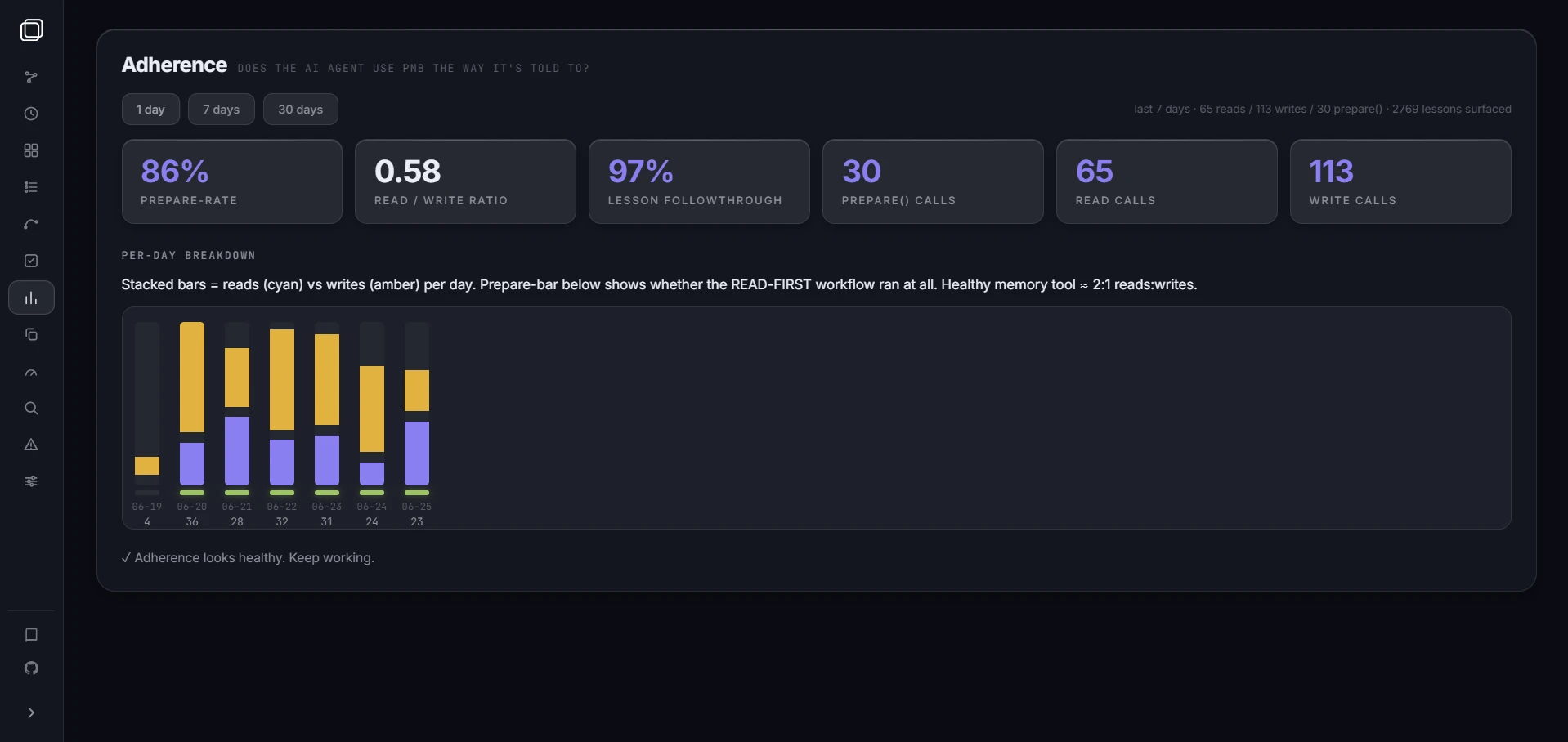Expand the sidebar with the chevron arrow

pos(31,713)
